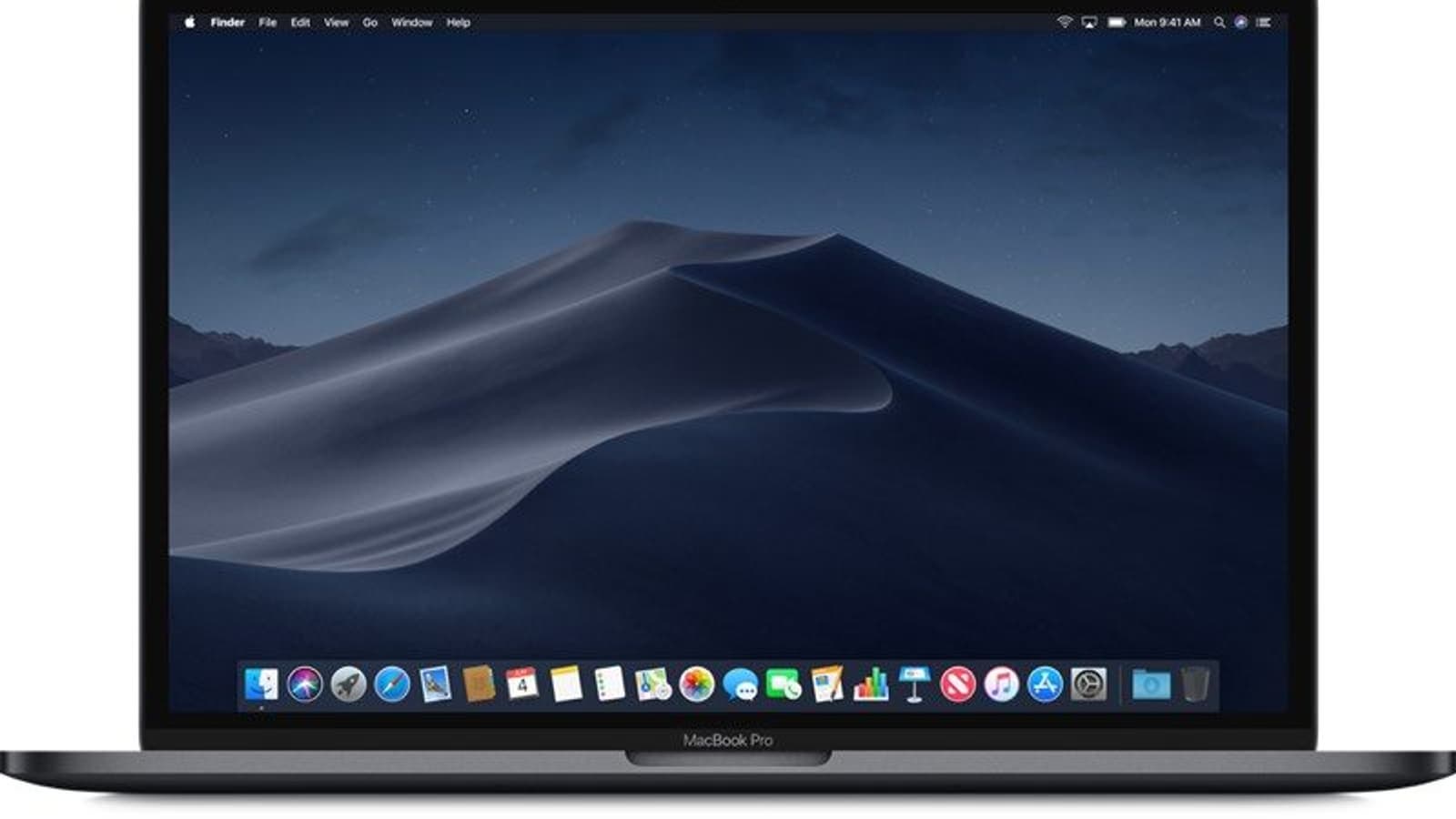Open the Keynote podium icon in Dock
1456x819 pixels.
coord(915,684)
